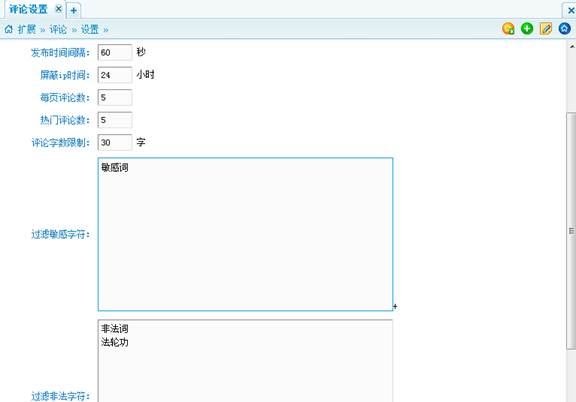Click the 秒 unit text
Viewport: 576px width, 402px height.
pyautogui.click(x=141, y=52)
